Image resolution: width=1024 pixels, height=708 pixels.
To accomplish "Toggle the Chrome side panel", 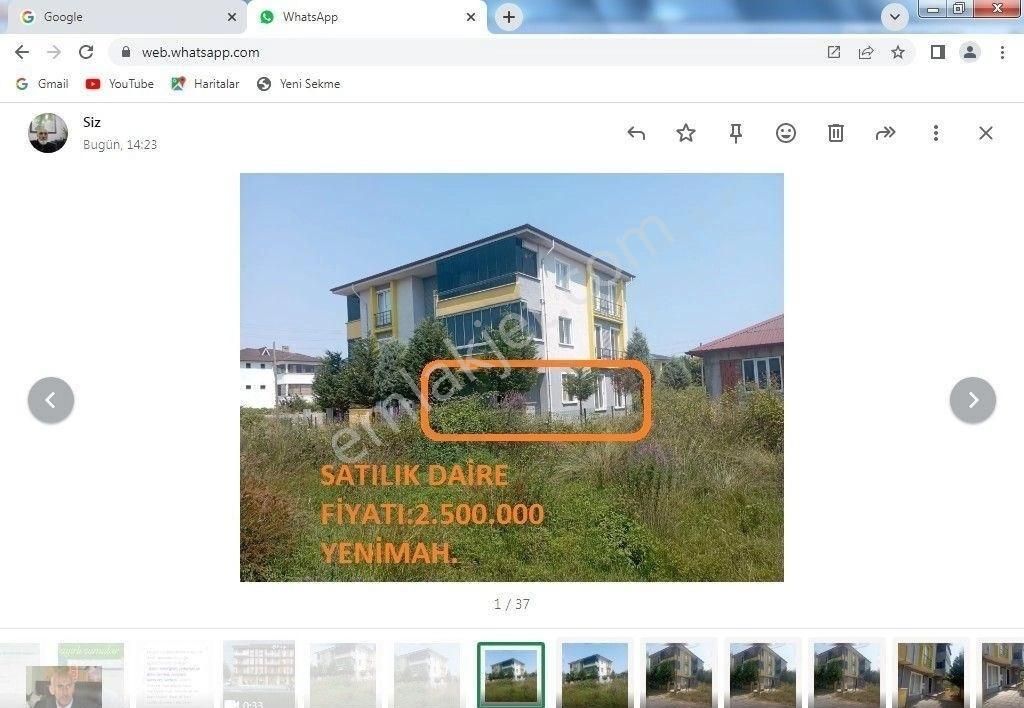I will [938, 52].
